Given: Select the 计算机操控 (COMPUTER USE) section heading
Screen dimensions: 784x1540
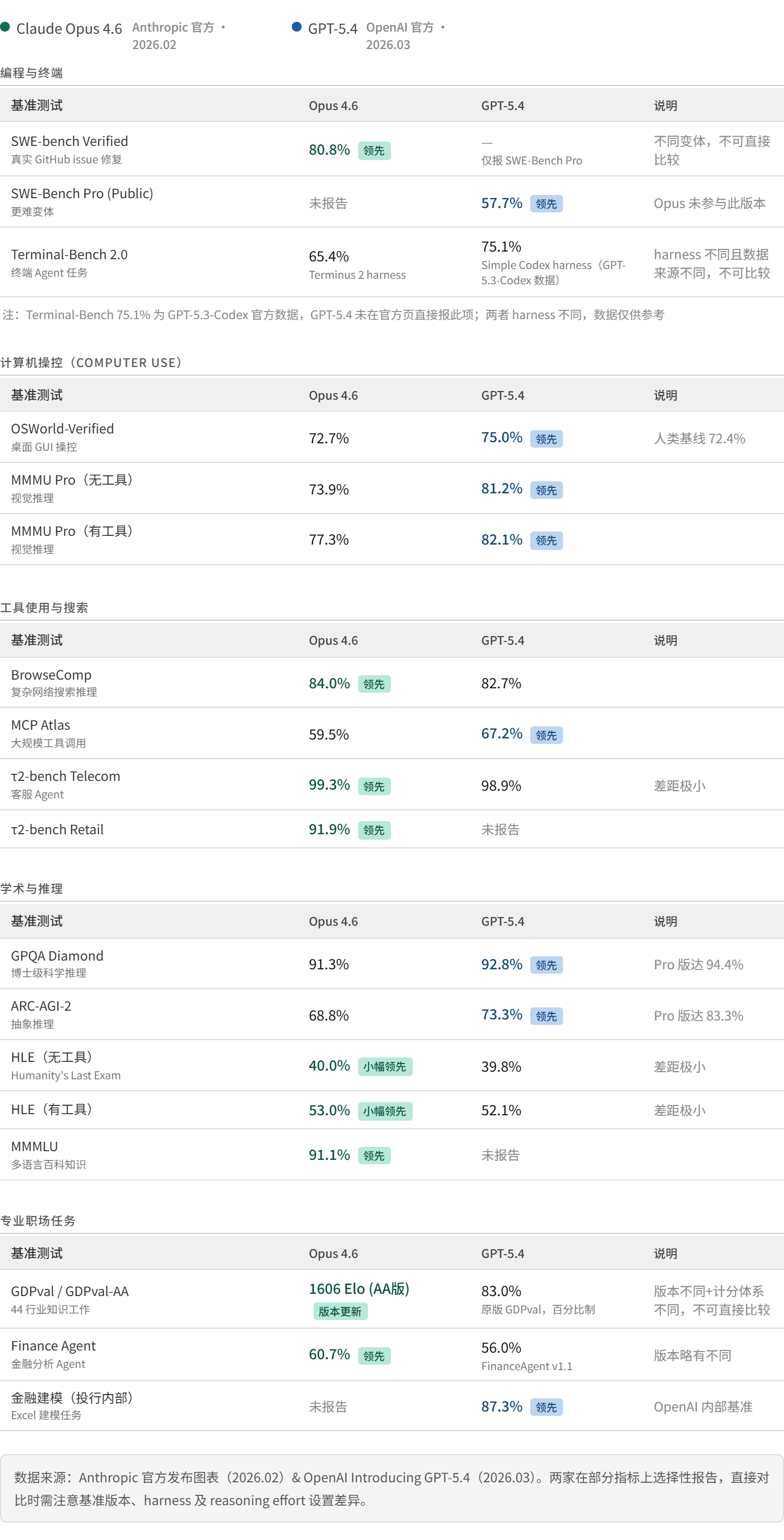Looking at the screenshot, I should [x=91, y=362].
